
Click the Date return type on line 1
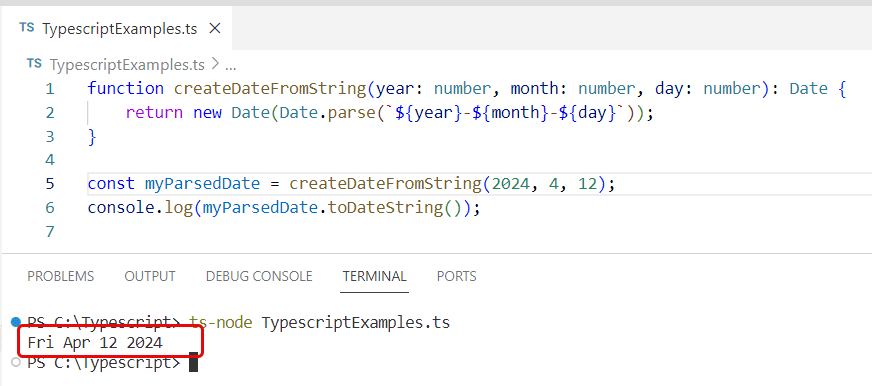809,89
